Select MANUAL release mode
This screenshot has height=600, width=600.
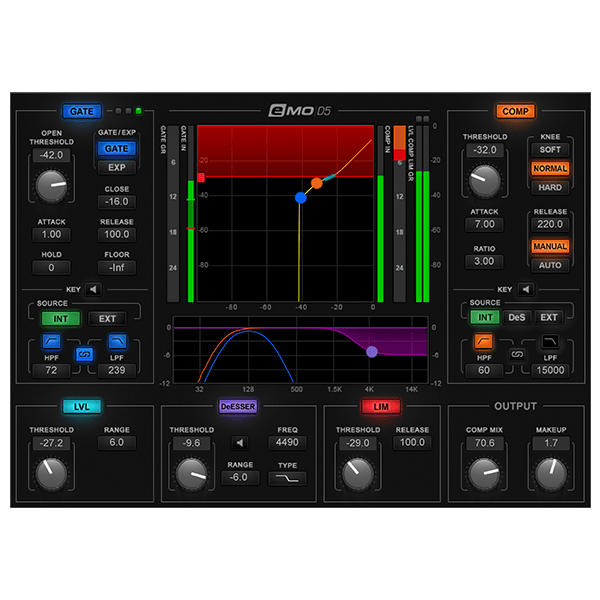pos(550,246)
